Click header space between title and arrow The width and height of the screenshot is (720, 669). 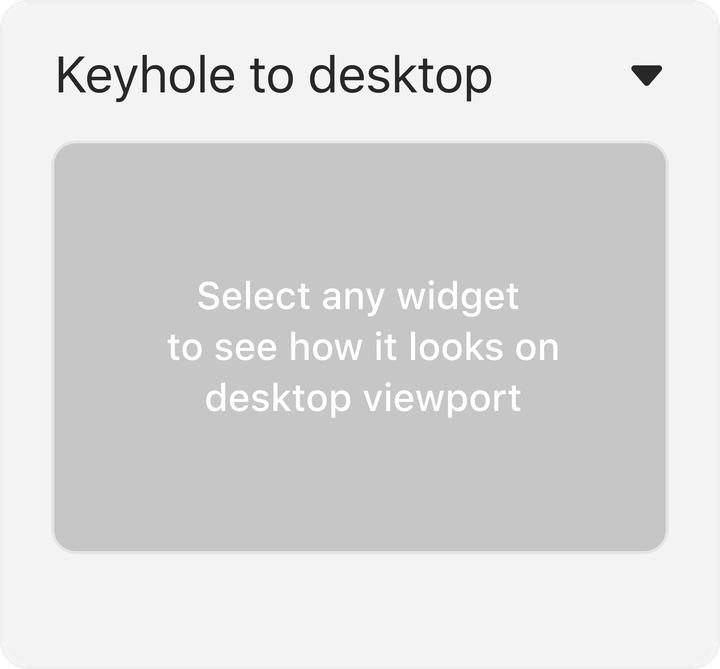tap(560, 76)
